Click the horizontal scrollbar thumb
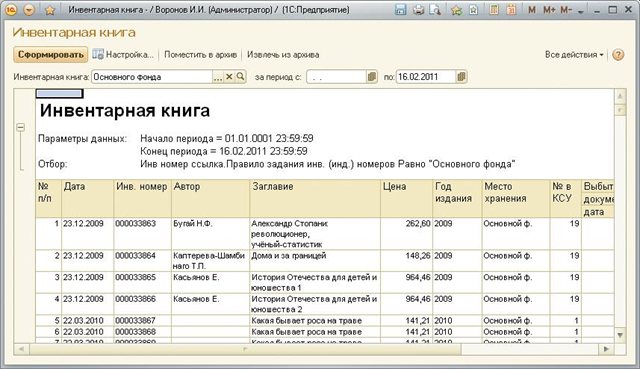The image size is (640, 369). pyautogui.click(x=245, y=349)
